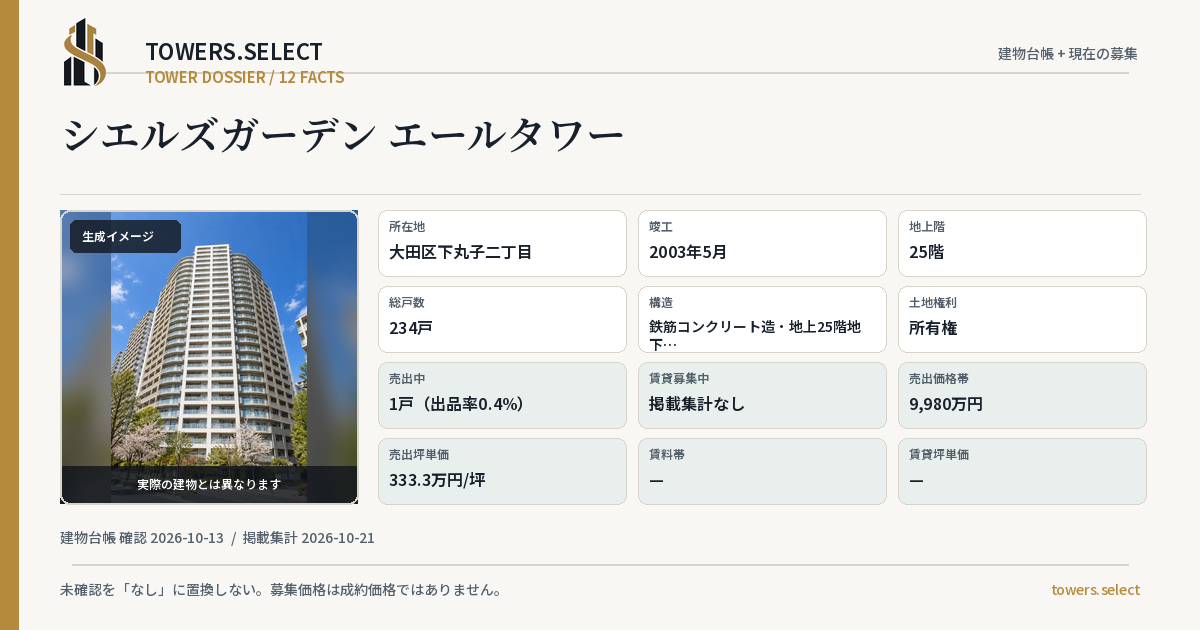Click the TOWERS.SELECT brand name

tap(234, 52)
